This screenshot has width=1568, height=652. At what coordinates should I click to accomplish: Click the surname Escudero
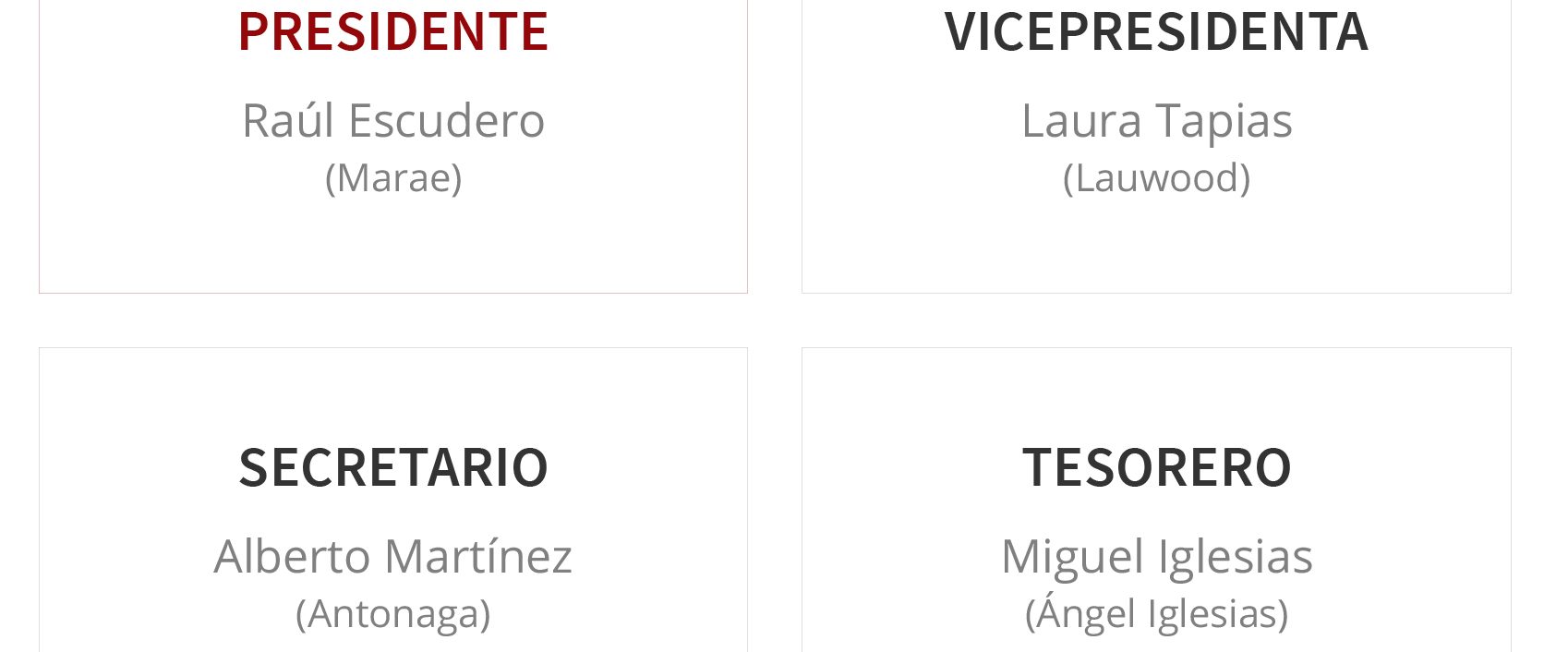(446, 121)
